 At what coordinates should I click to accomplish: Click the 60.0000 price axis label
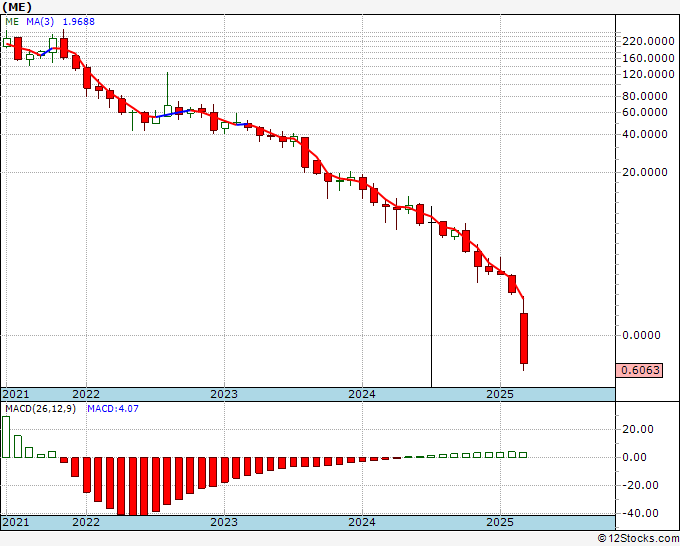click(645, 112)
